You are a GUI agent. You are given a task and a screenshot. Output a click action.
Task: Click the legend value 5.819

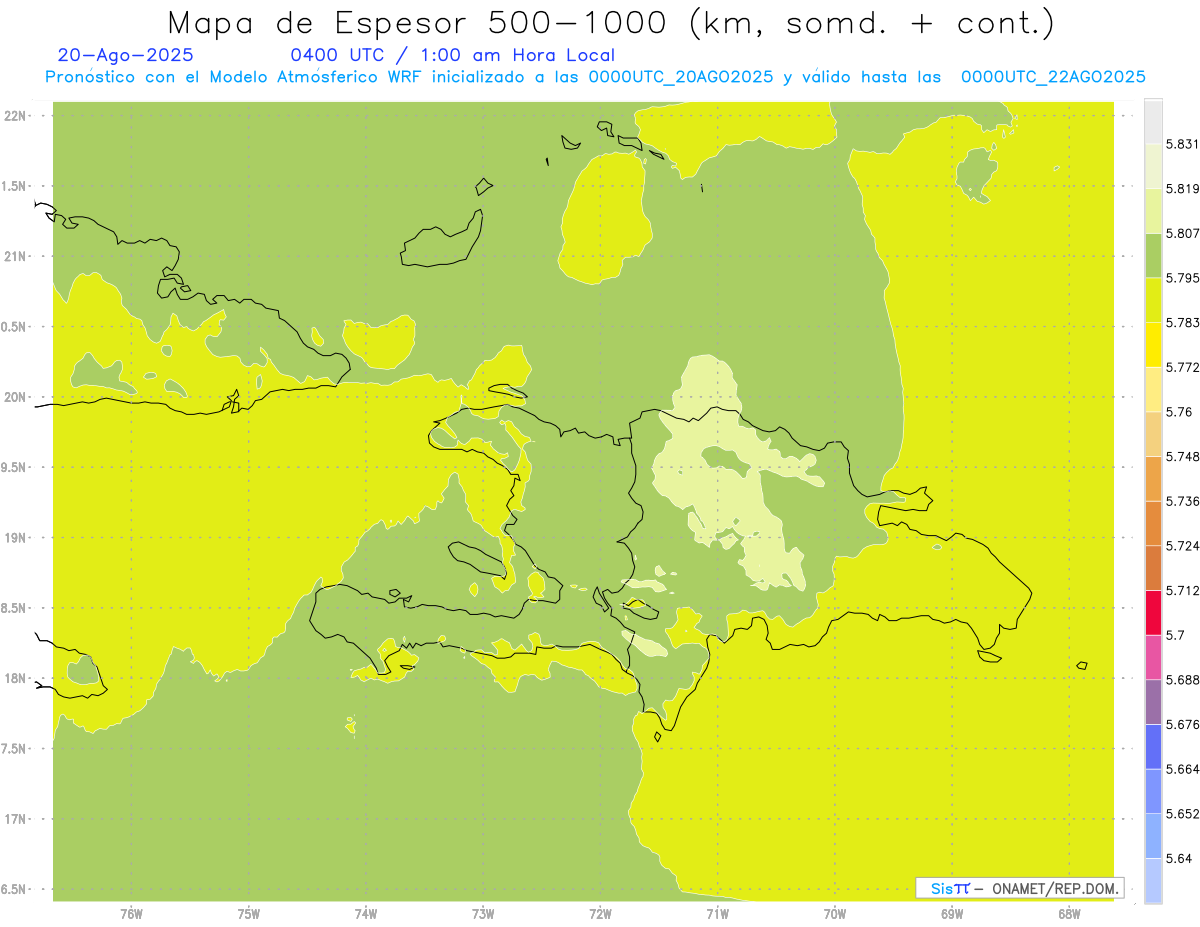[x=1182, y=188]
